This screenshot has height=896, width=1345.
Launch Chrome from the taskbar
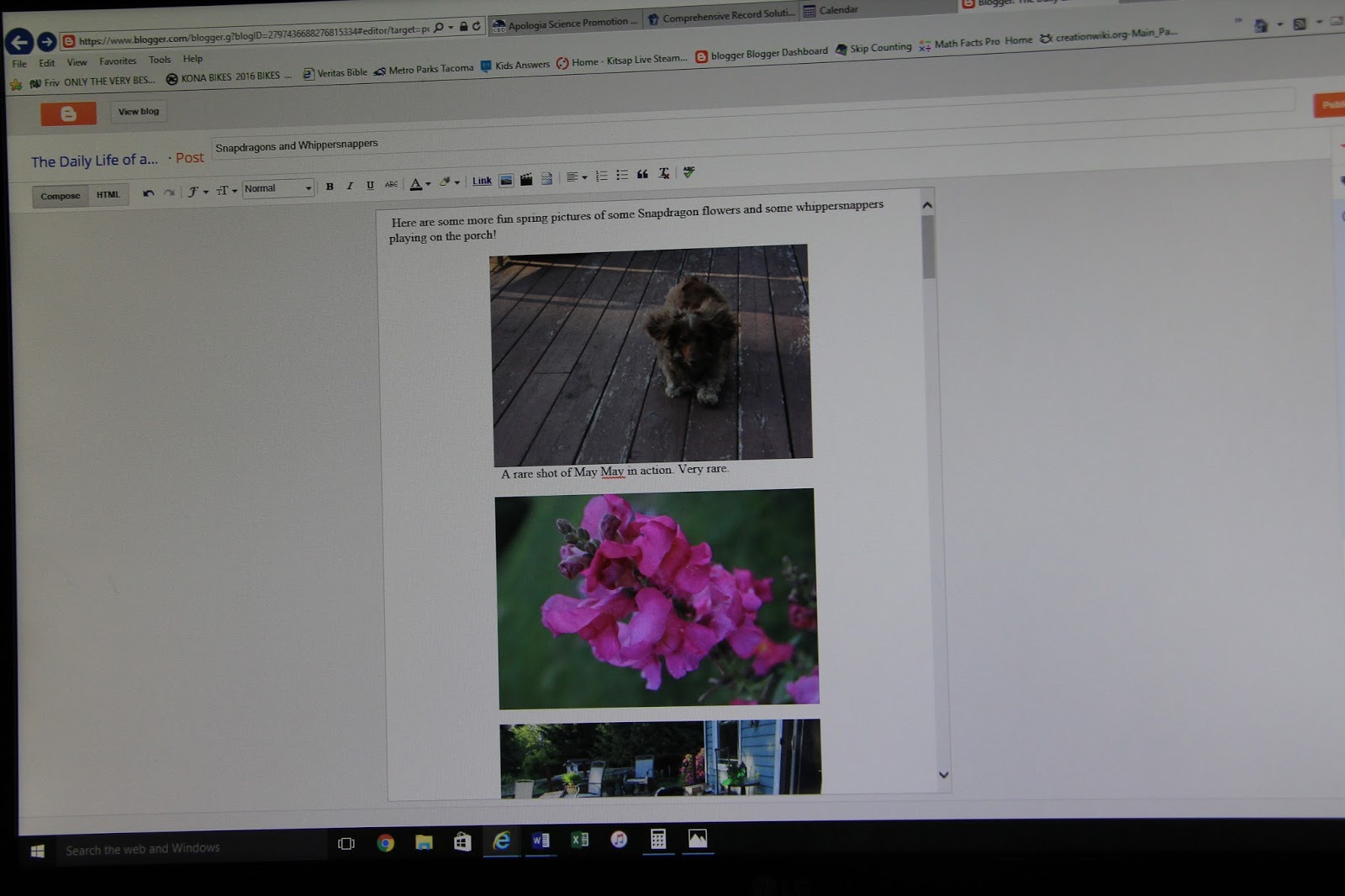[x=386, y=843]
